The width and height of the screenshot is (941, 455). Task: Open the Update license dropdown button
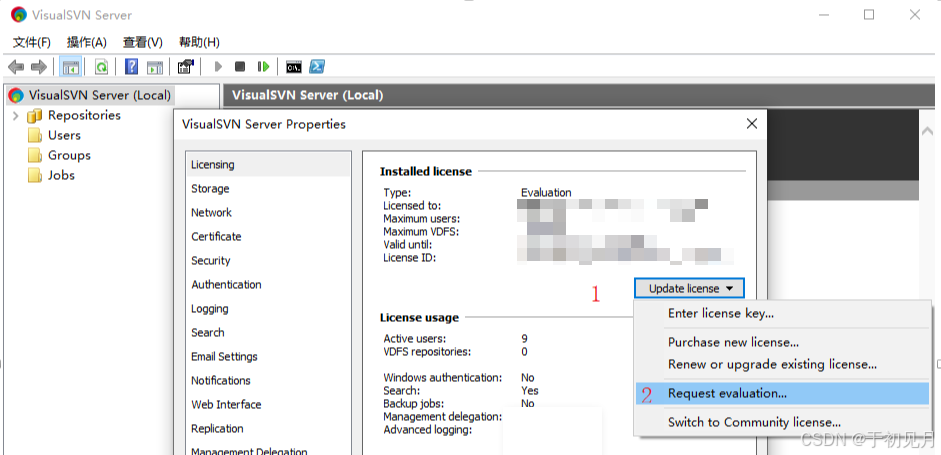(690, 289)
